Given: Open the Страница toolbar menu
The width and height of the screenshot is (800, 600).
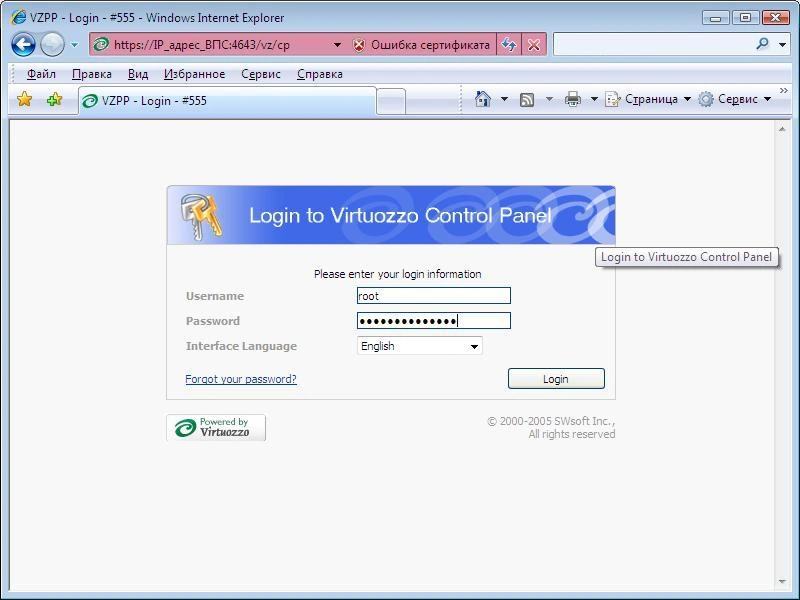Looking at the screenshot, I should (x=648, y=99).
